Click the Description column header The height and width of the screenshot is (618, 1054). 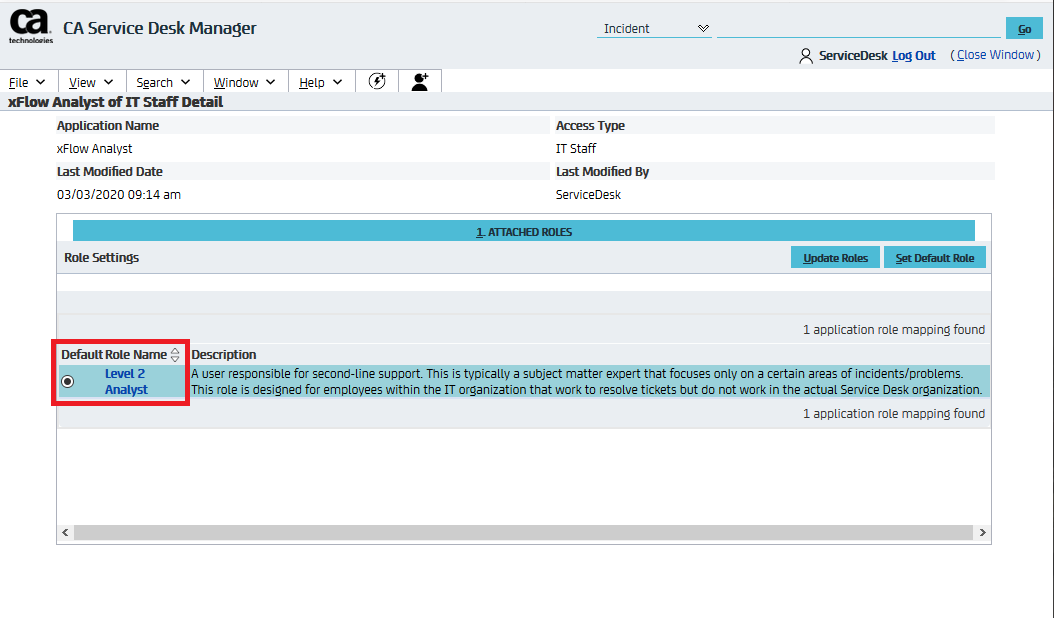(224, 354)
